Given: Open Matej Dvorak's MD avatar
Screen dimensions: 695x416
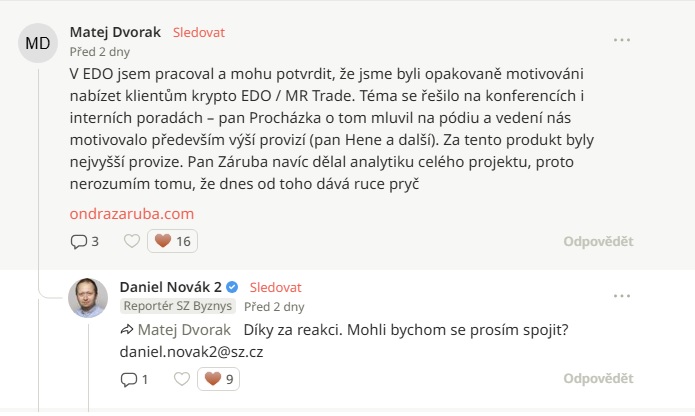Looking at the screenshot, I should coord(38,43).
